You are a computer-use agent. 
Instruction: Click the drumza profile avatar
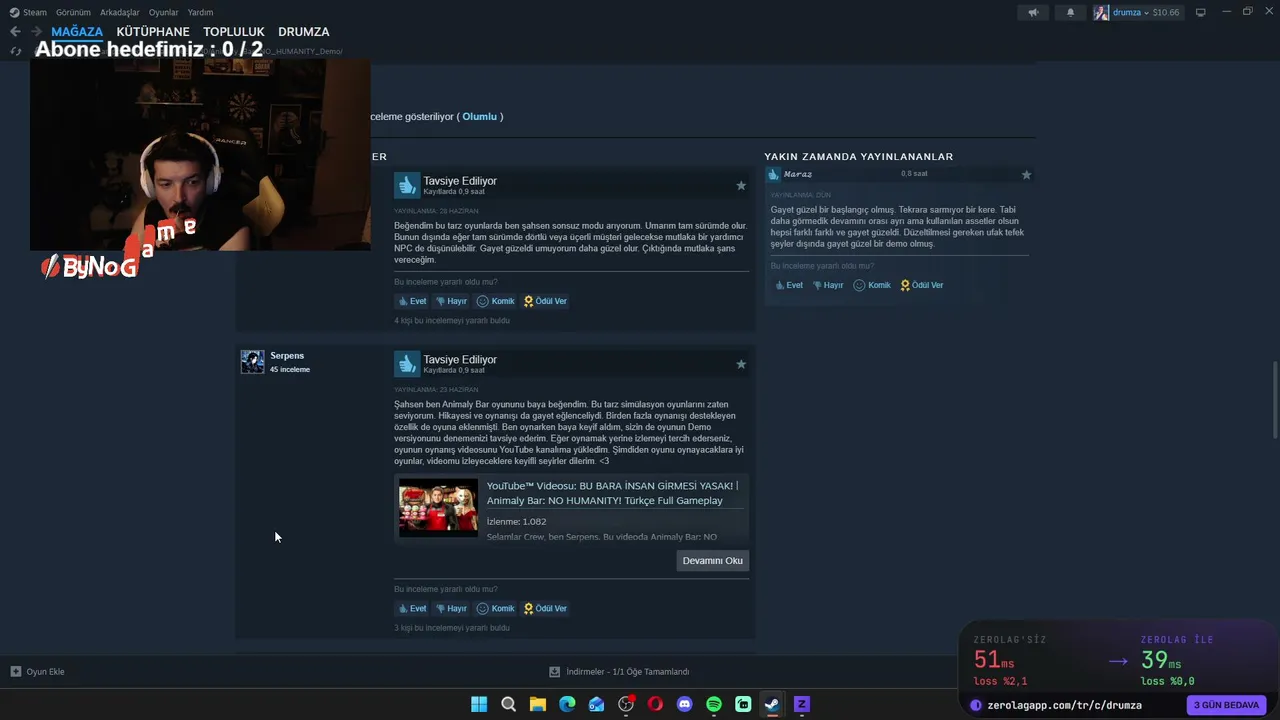(x=1101, y=12)
